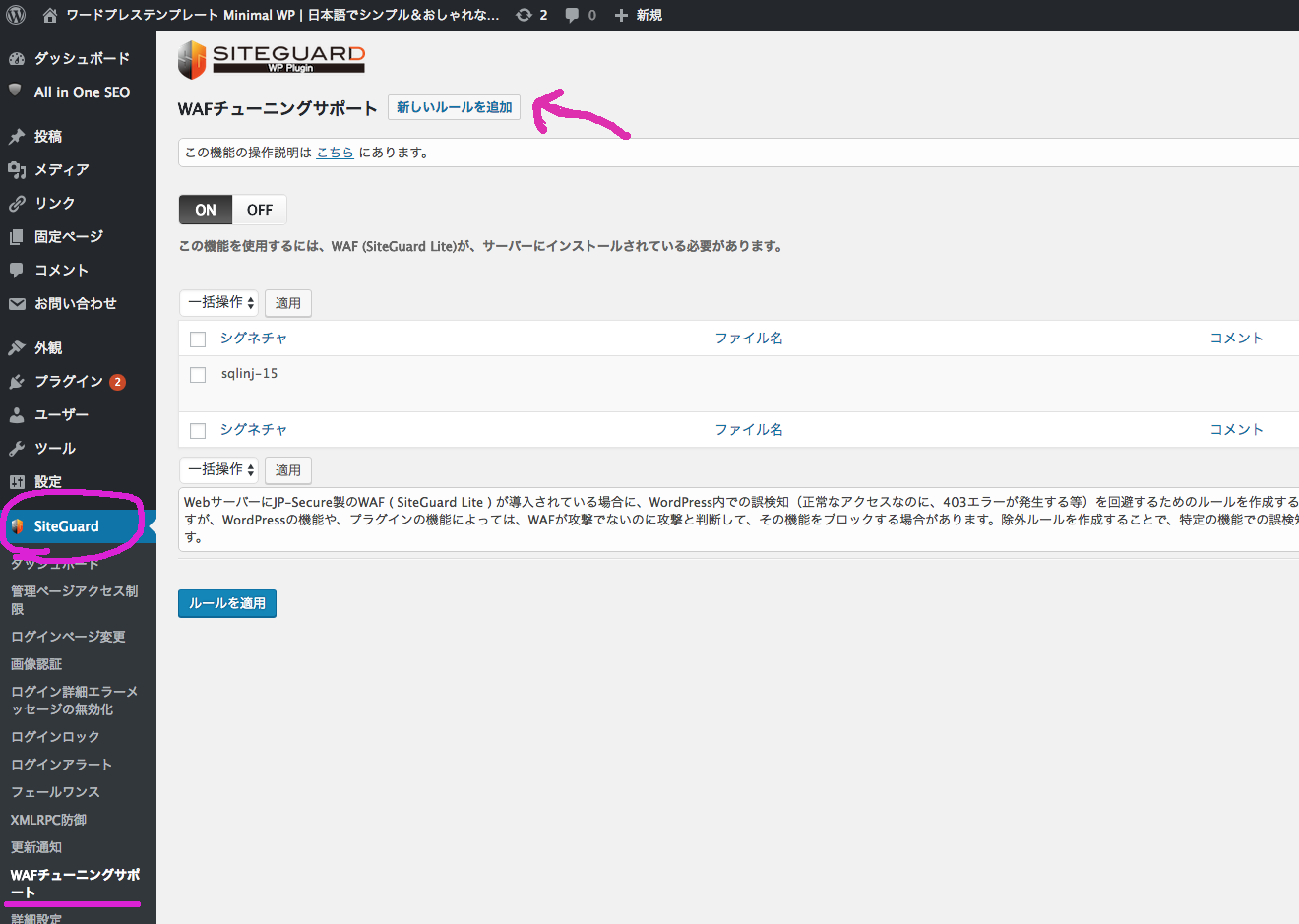Click the 新しいルールを追加 button
The width and height of the screenshot is (1299, 924).
(x=454, y=108)
